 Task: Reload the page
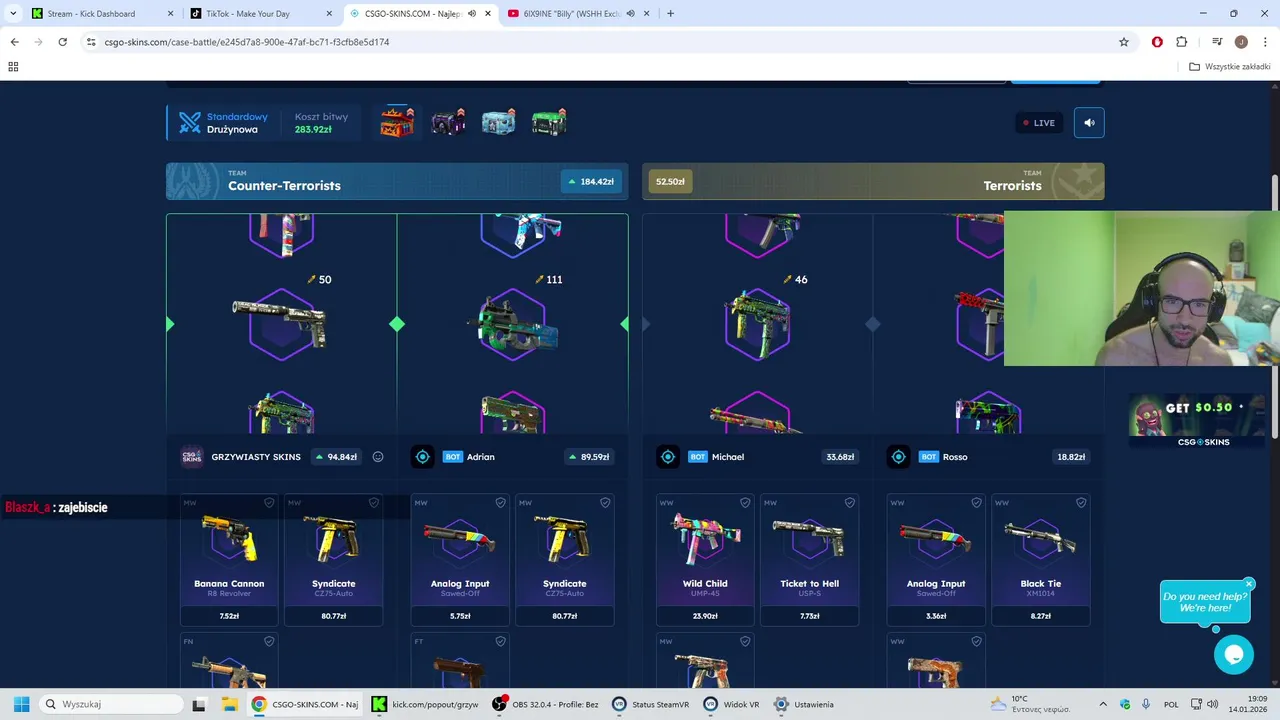click(62, 42)
